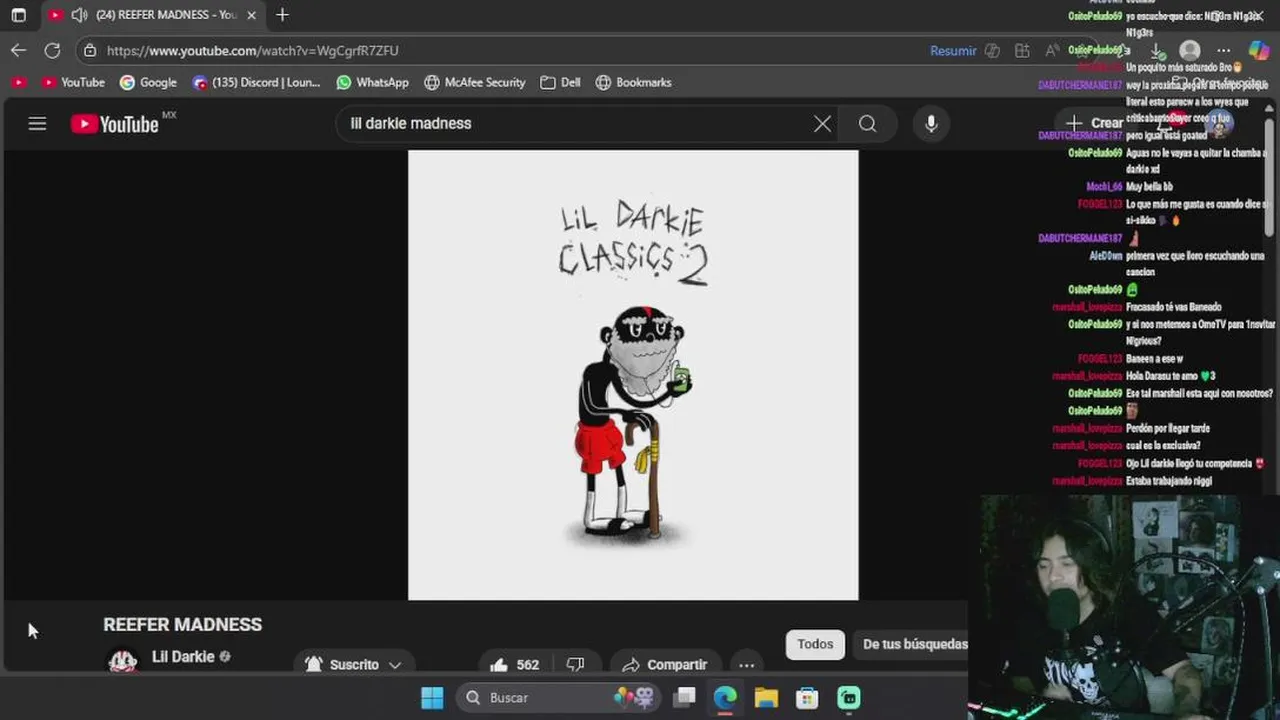Activate the read aloud icon
Image resolution: width=1280 pixels, height=720 pixels.
[1052, 50]
